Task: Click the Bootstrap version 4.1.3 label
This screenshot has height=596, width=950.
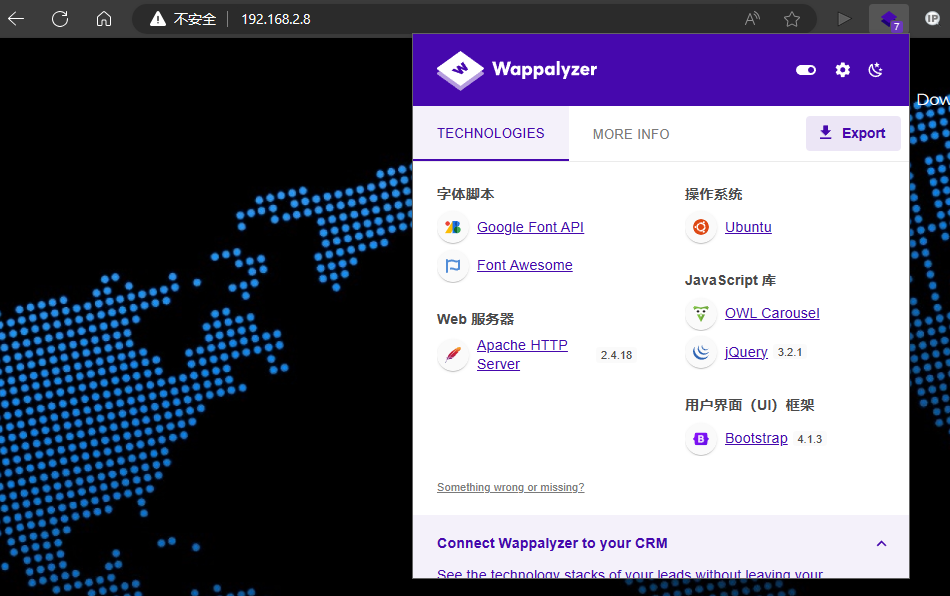Action: click(x=809, y=439)
